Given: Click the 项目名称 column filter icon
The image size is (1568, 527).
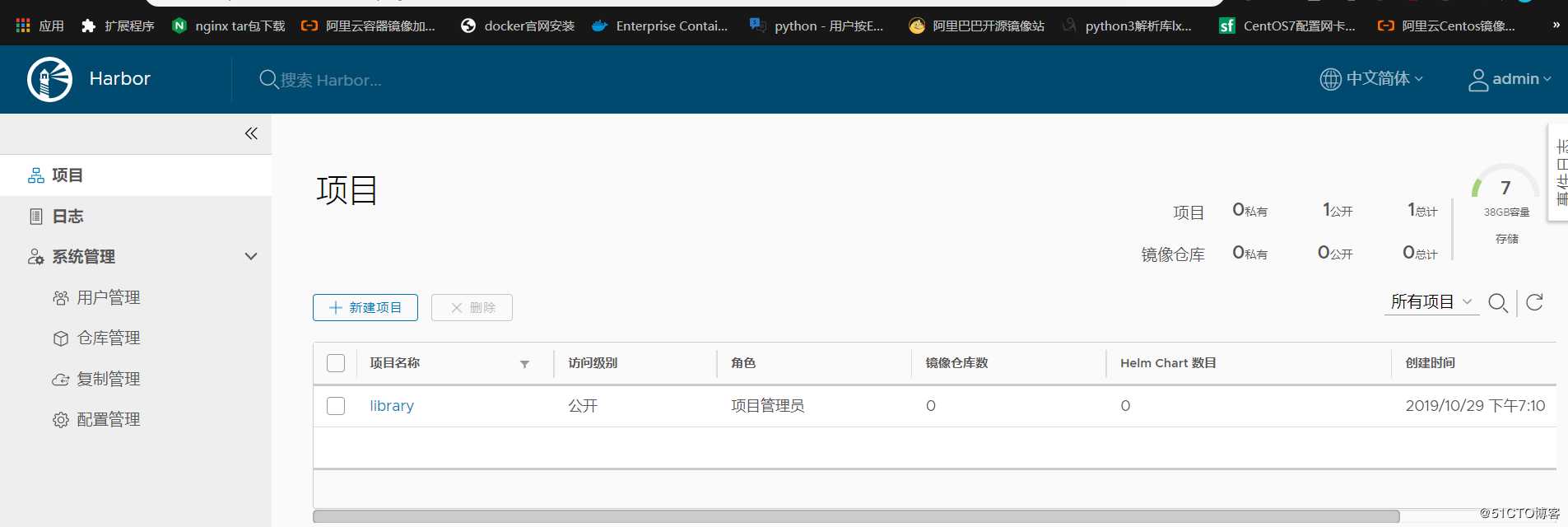Looking at the screenshot, I should 524,364.
